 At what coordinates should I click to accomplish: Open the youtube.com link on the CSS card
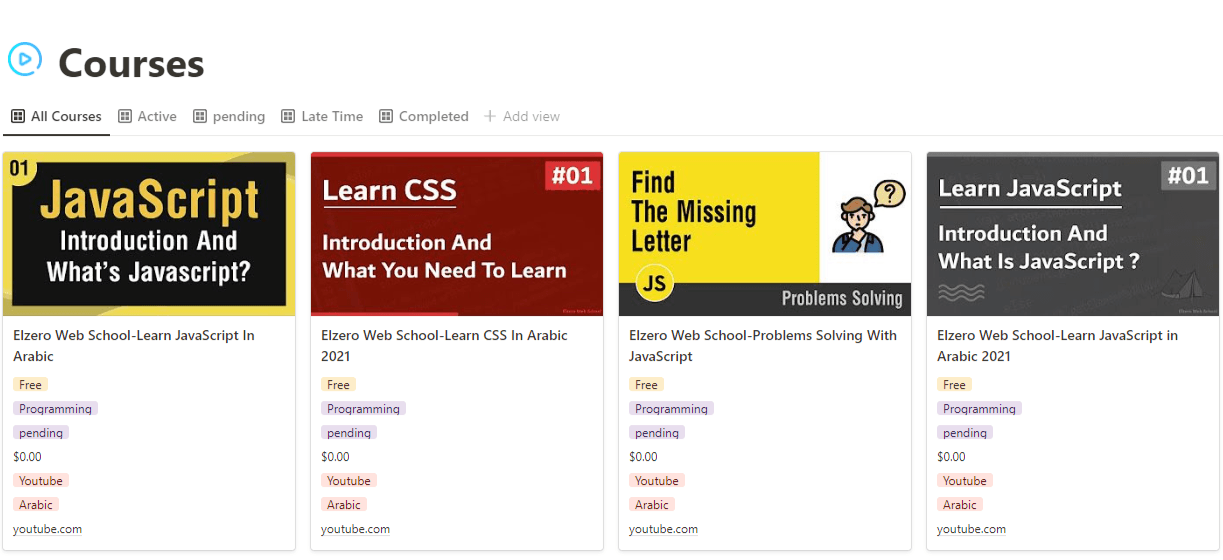[x=355, y=529]
